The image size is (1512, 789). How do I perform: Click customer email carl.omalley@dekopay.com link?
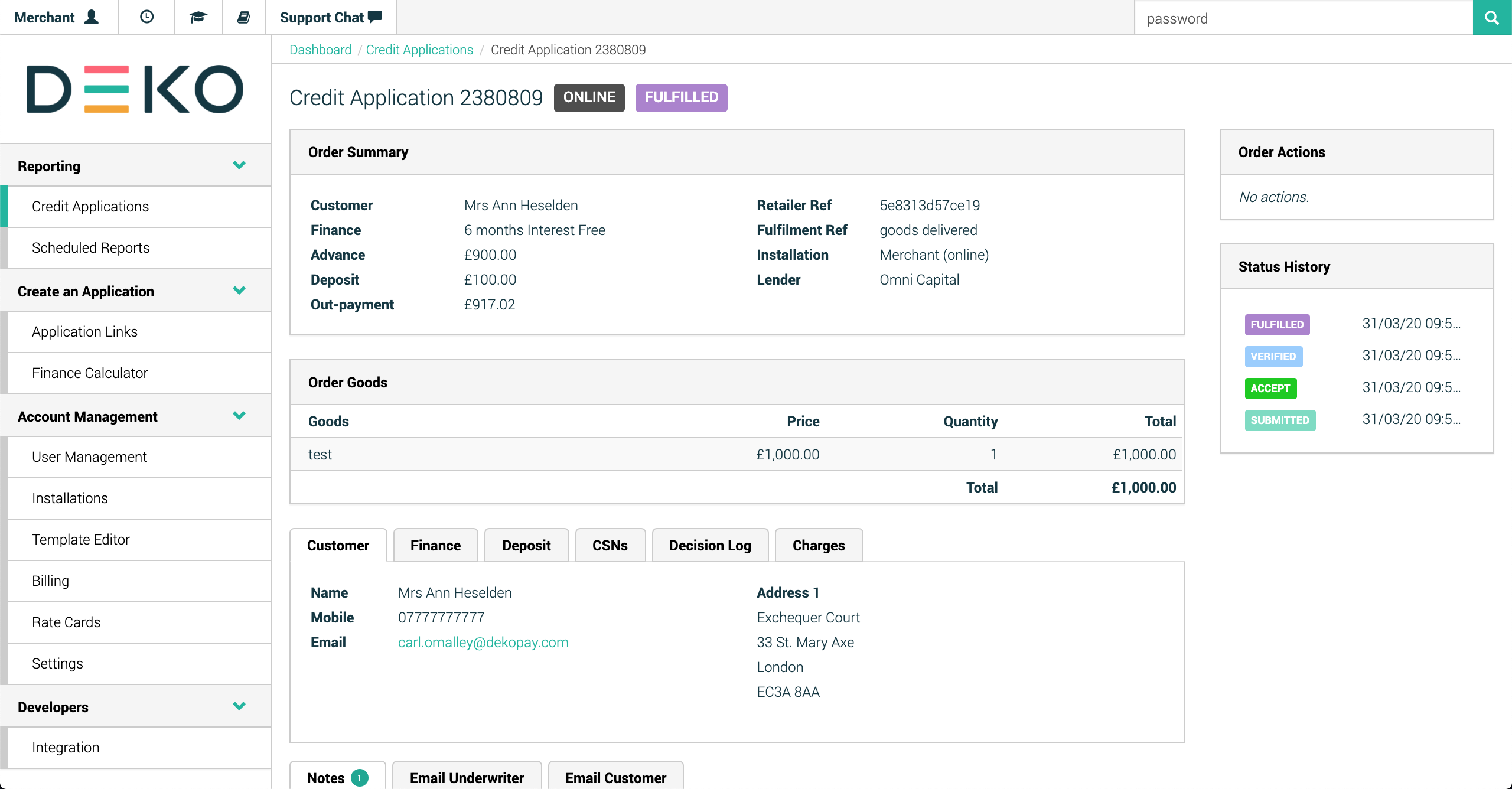(483, 642)
